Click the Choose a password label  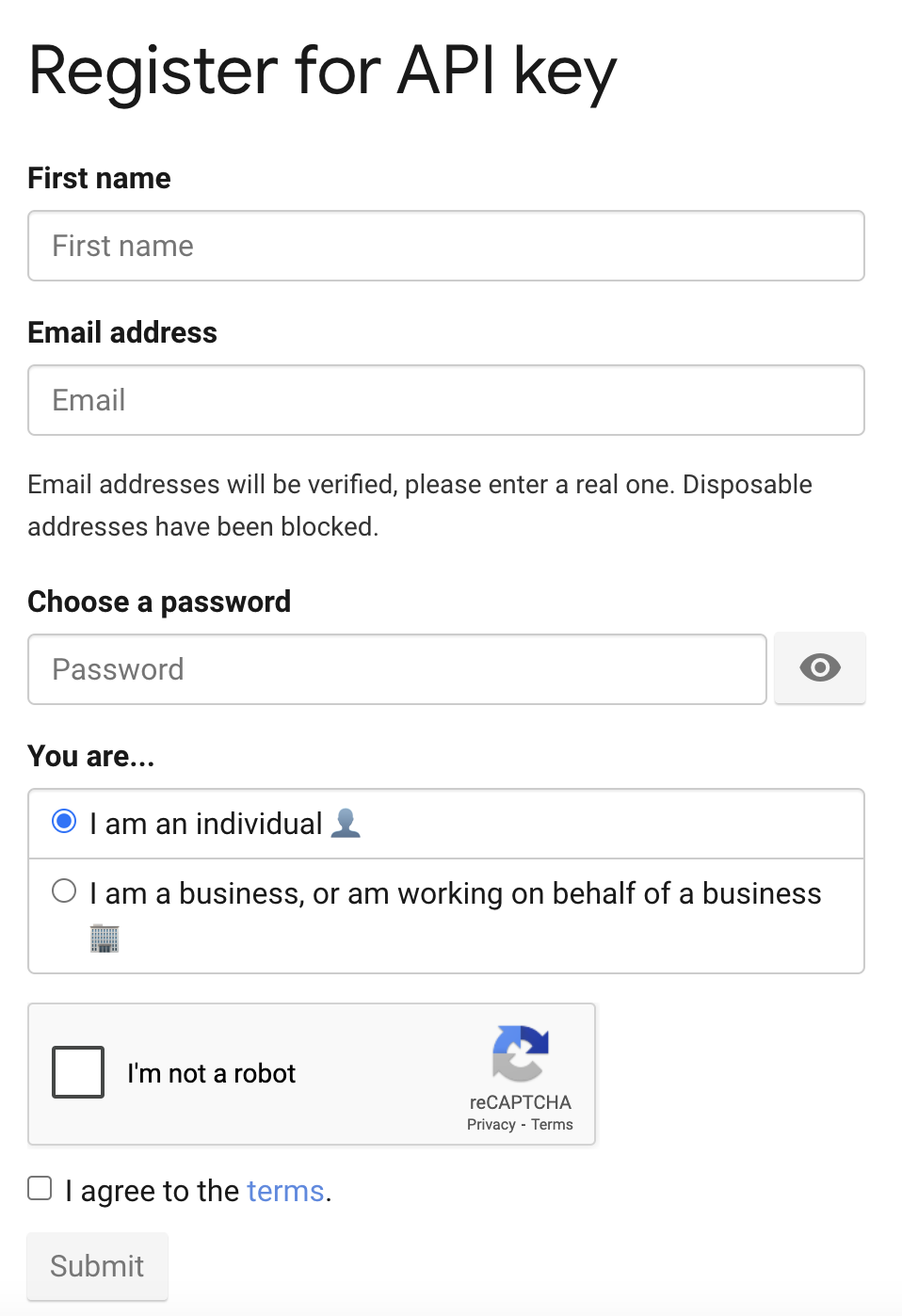point(159,602)
